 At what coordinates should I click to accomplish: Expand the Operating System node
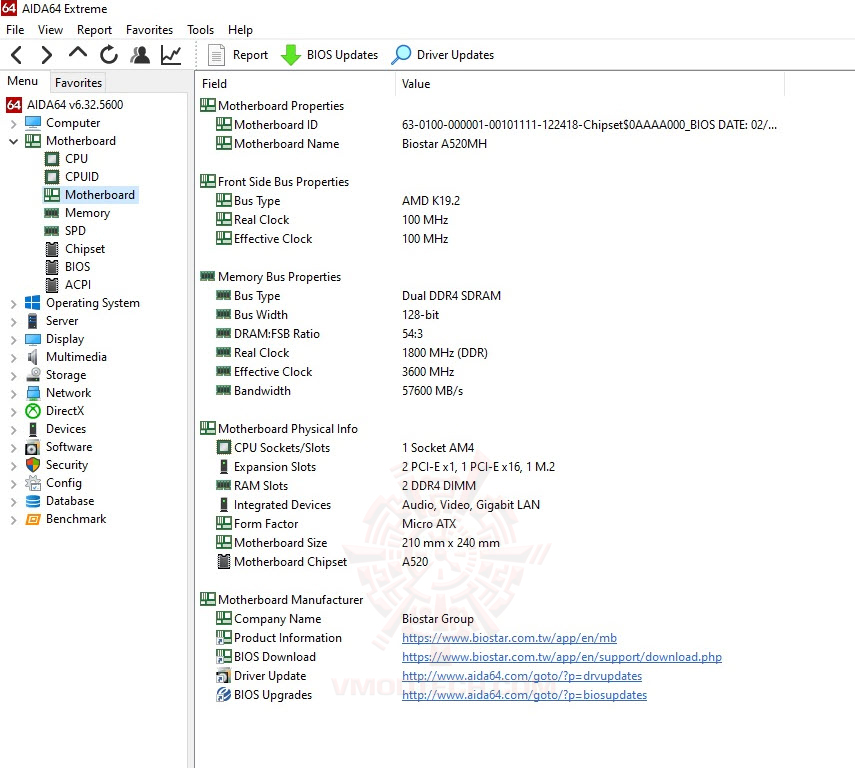point(14,304)
